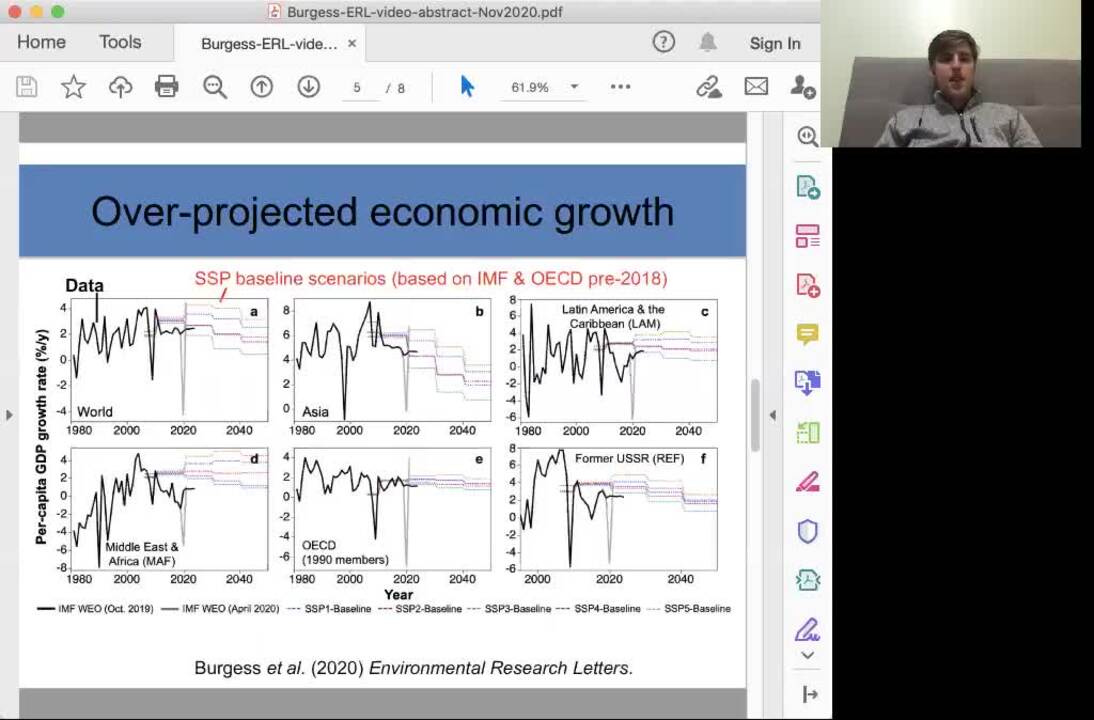Screen dimensions: 1094x720
Task: Open the Tools tab
Action: point(120,43)
